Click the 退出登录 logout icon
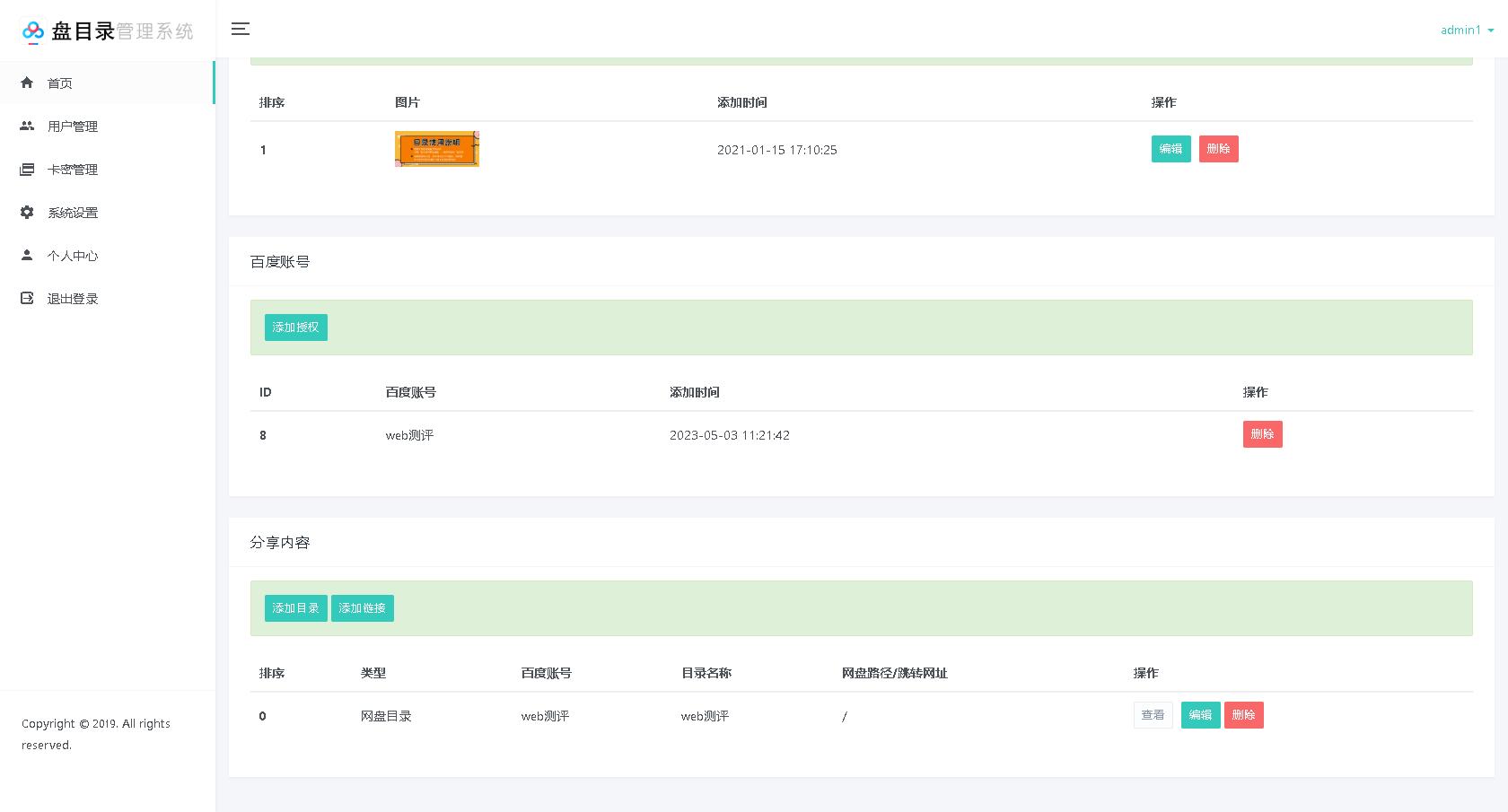This screenshot has width=1508, height=812. [27, 298]
